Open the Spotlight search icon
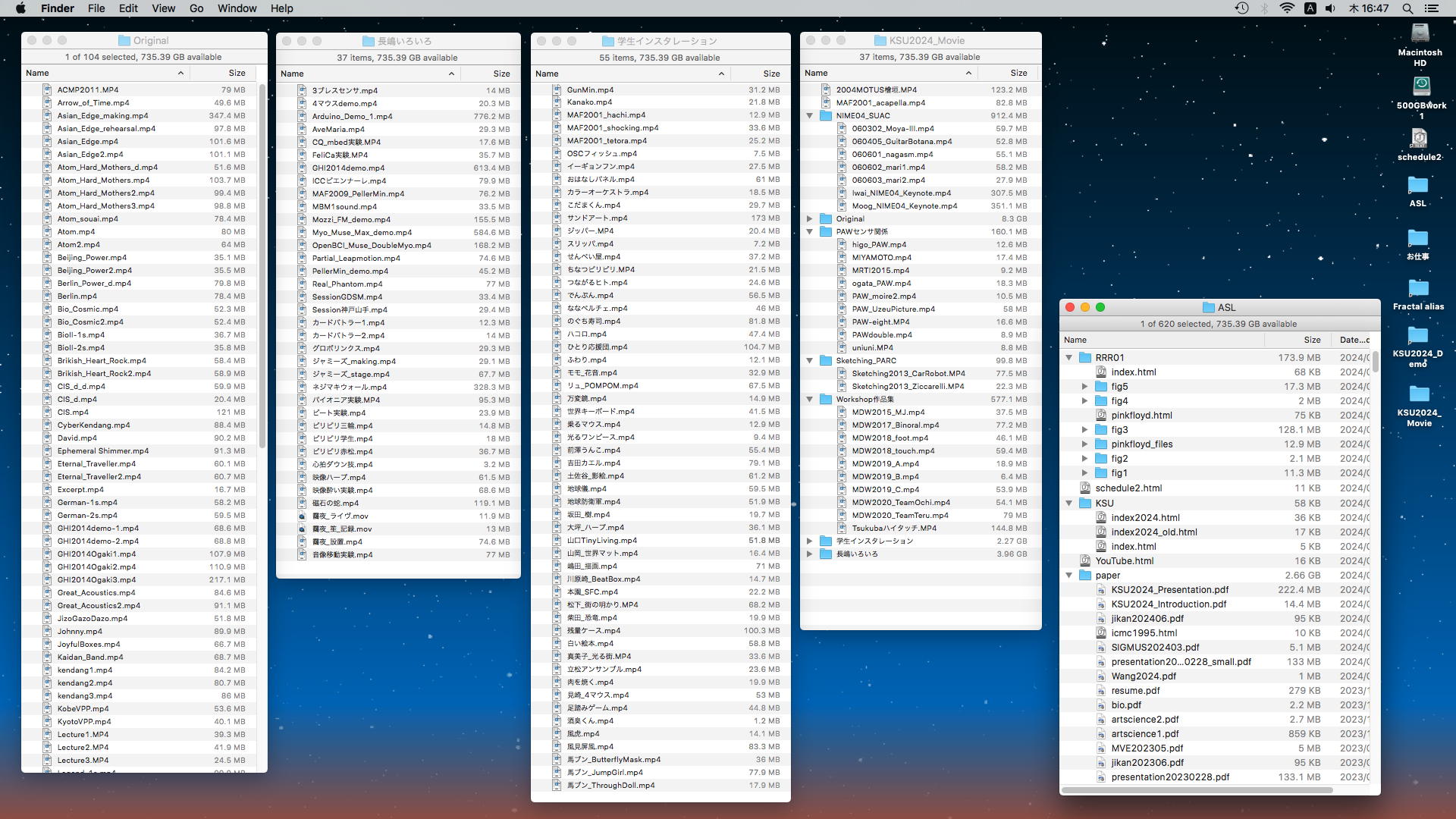Screen dimensions: 1456x819 click(1407, 8)
